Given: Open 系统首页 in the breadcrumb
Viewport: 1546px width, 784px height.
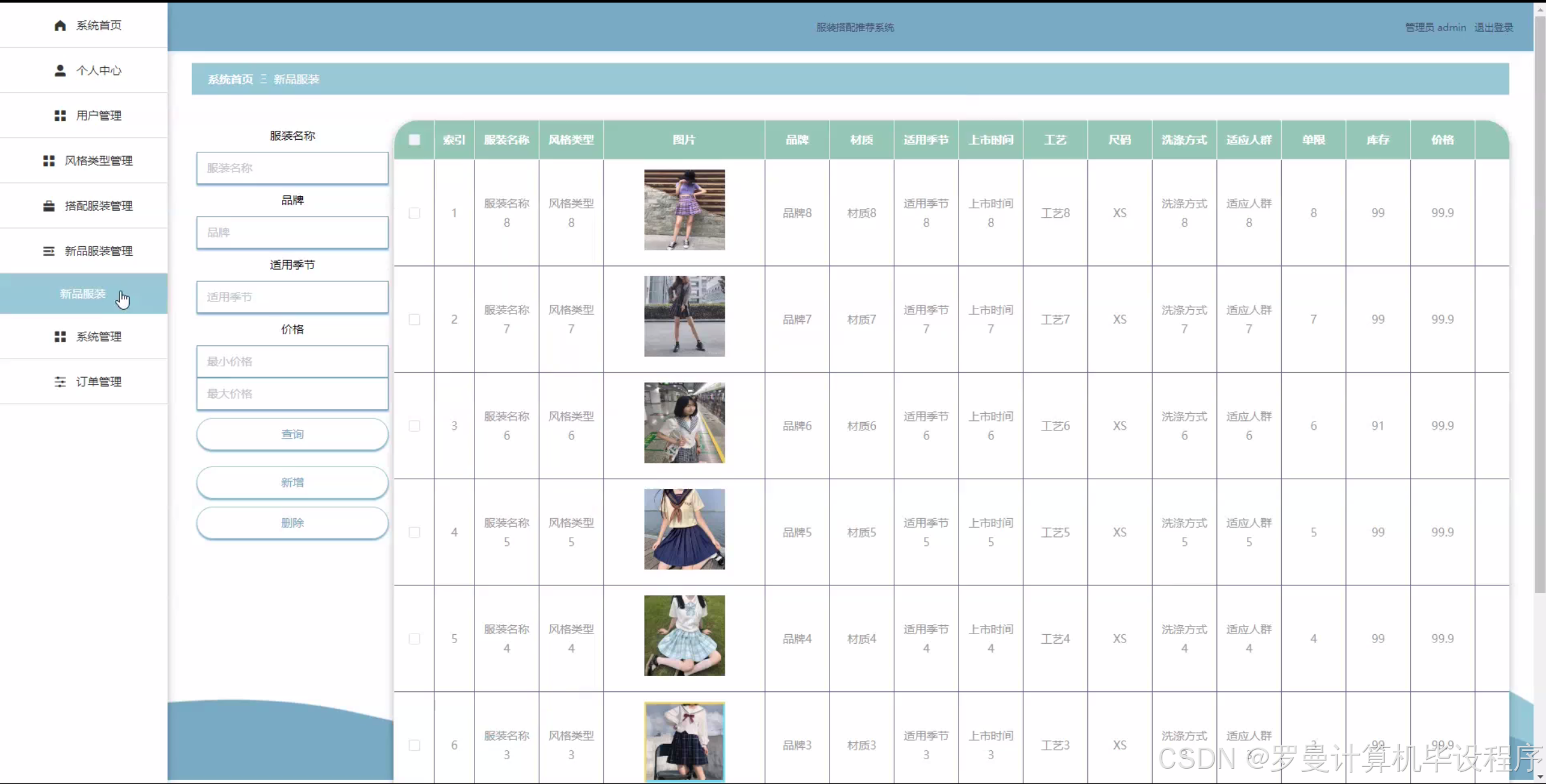Looking at the screenshot, I should 230,79.
